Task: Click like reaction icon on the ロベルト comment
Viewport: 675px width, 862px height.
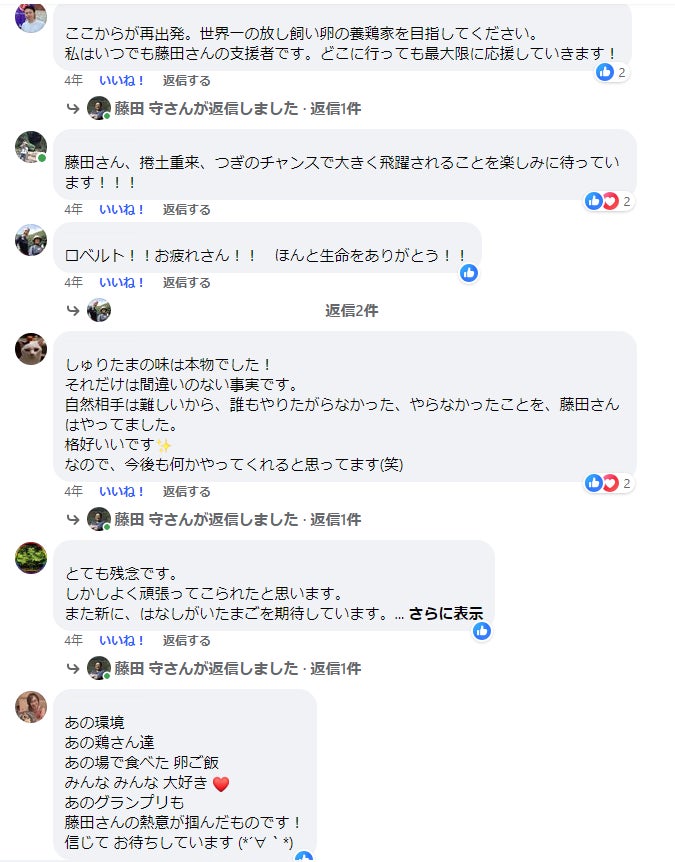Action: [468, 273]
